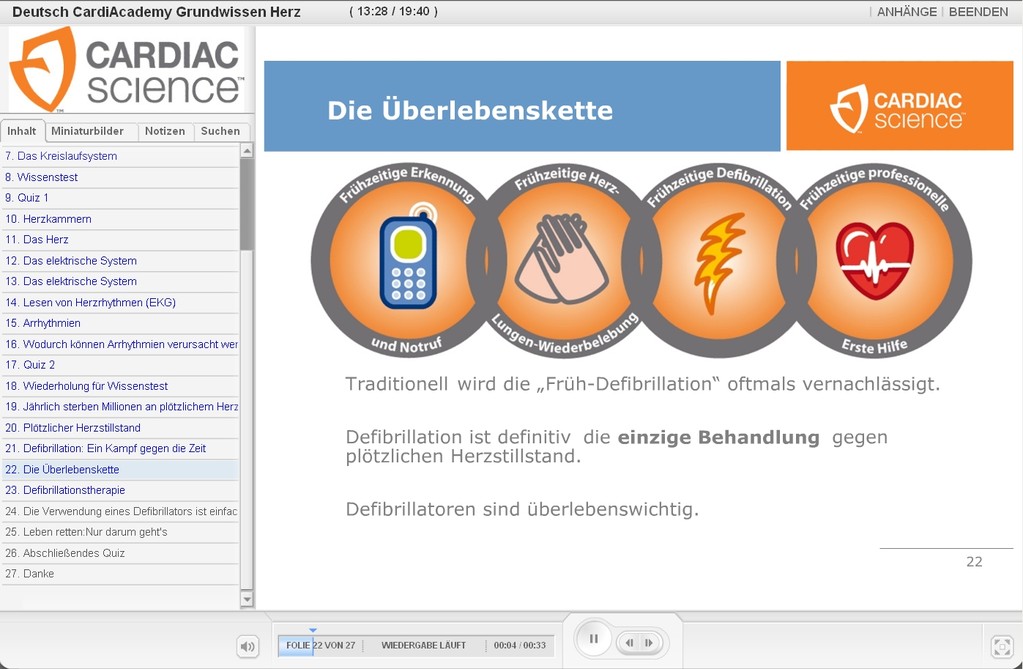
Task: Click the slide title Die Überlebenskette
Action: click(470, 110)
